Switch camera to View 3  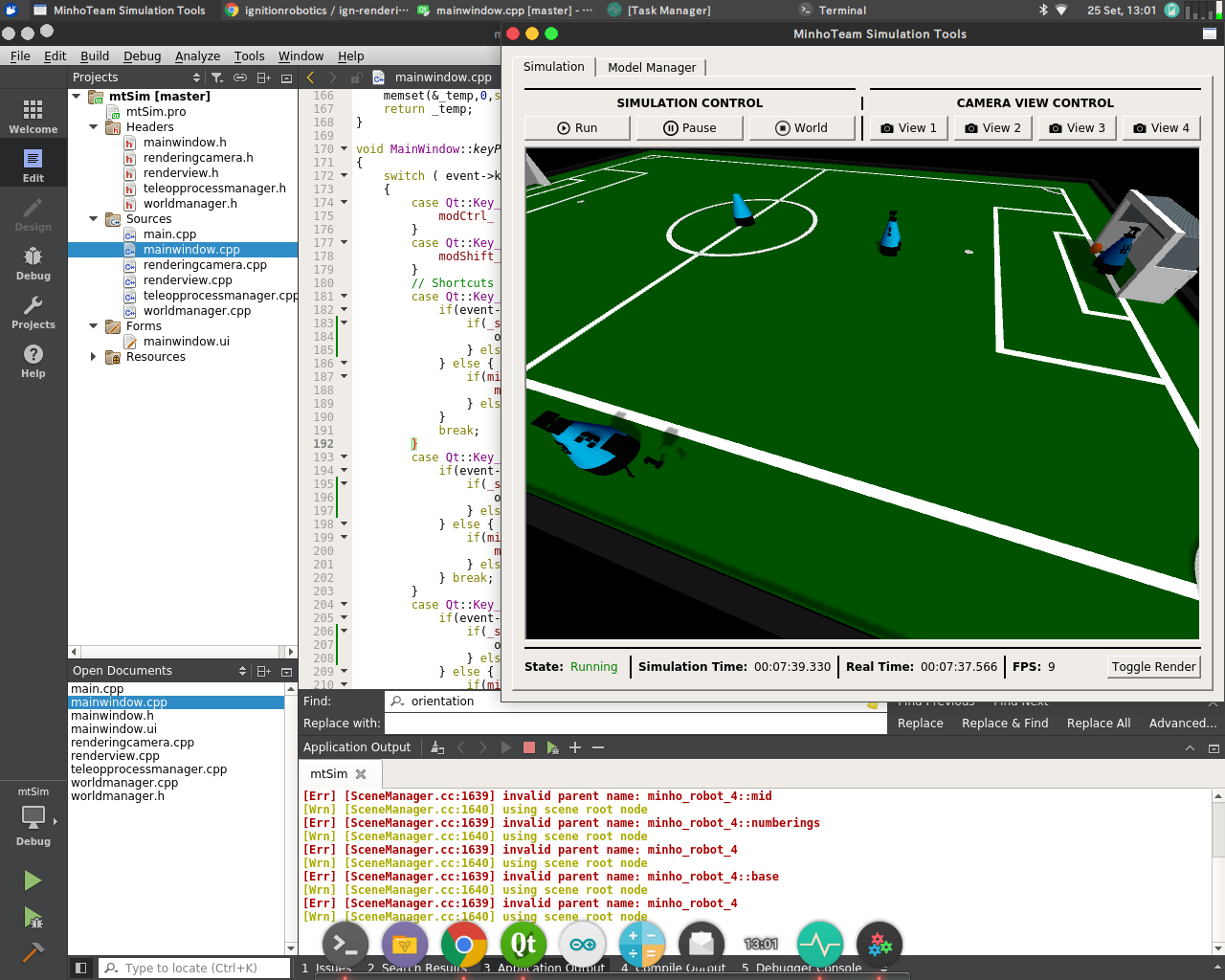1076,126
